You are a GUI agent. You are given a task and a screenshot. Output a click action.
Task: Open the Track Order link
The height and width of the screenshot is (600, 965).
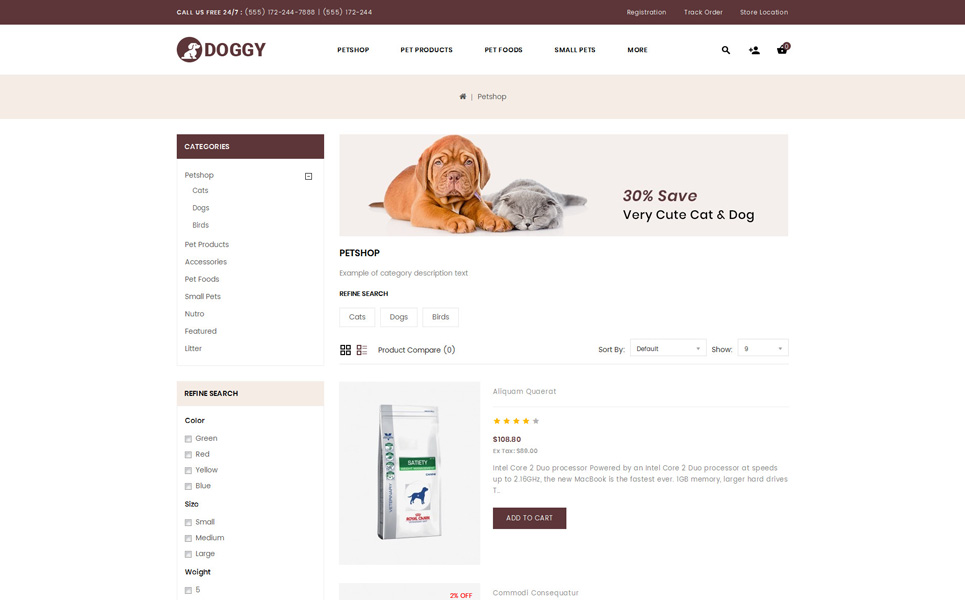pos(703,12)
